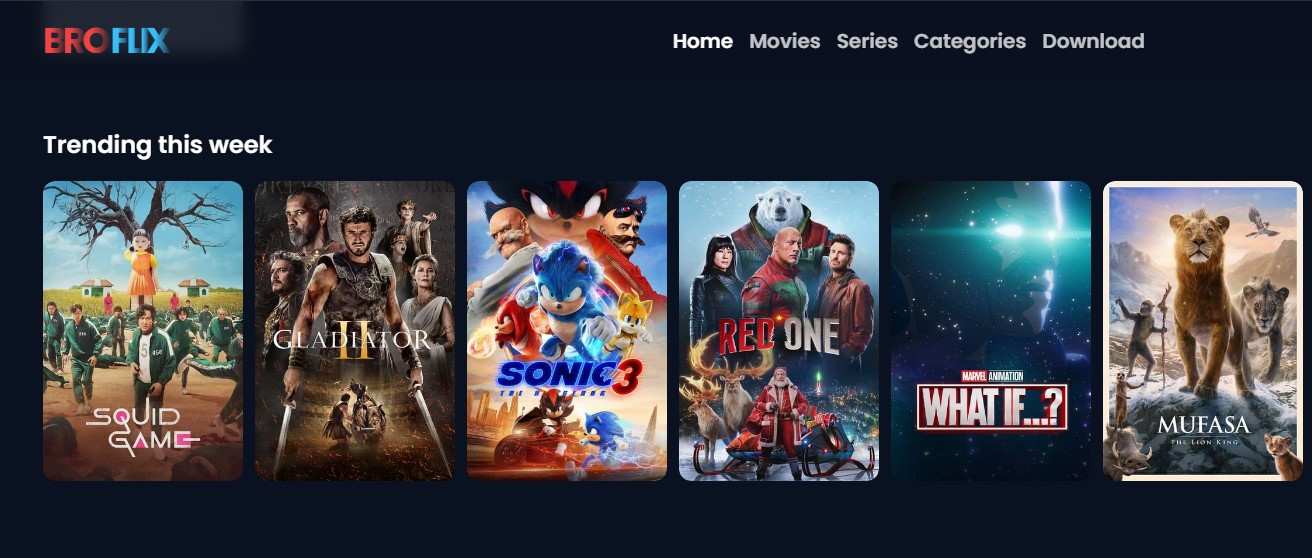The image size is (1312, 558).
Task: Browse the Categories menu item
Action: pyautogui.click(x=970, y=41)
